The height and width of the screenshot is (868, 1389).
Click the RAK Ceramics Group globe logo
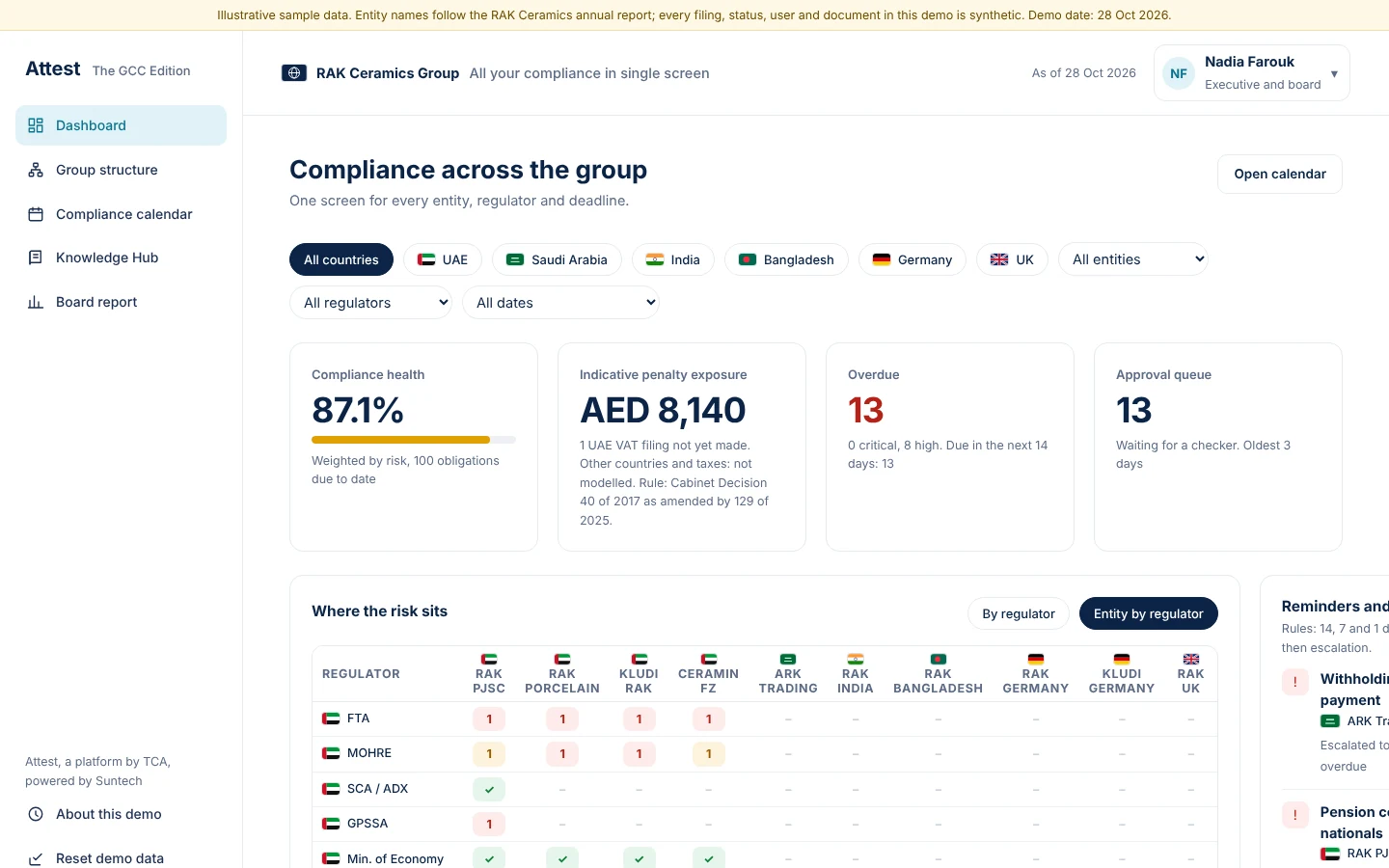(294, 73)
